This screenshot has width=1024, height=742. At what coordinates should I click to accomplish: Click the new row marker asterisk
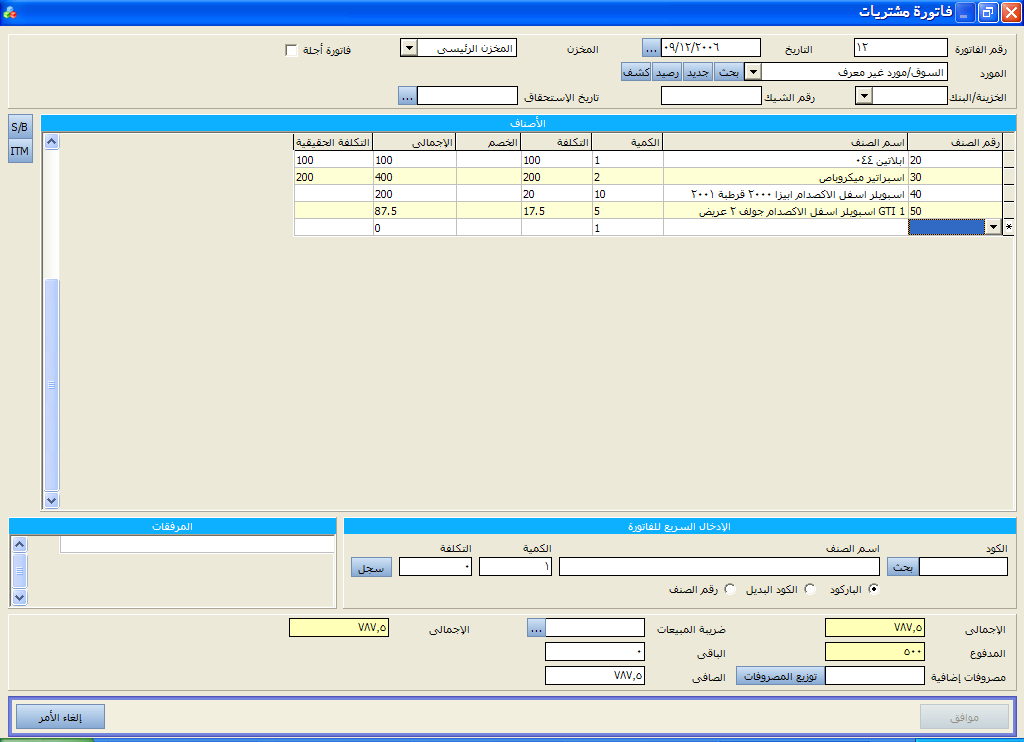pyautogui.click(x=1009, y=227)
